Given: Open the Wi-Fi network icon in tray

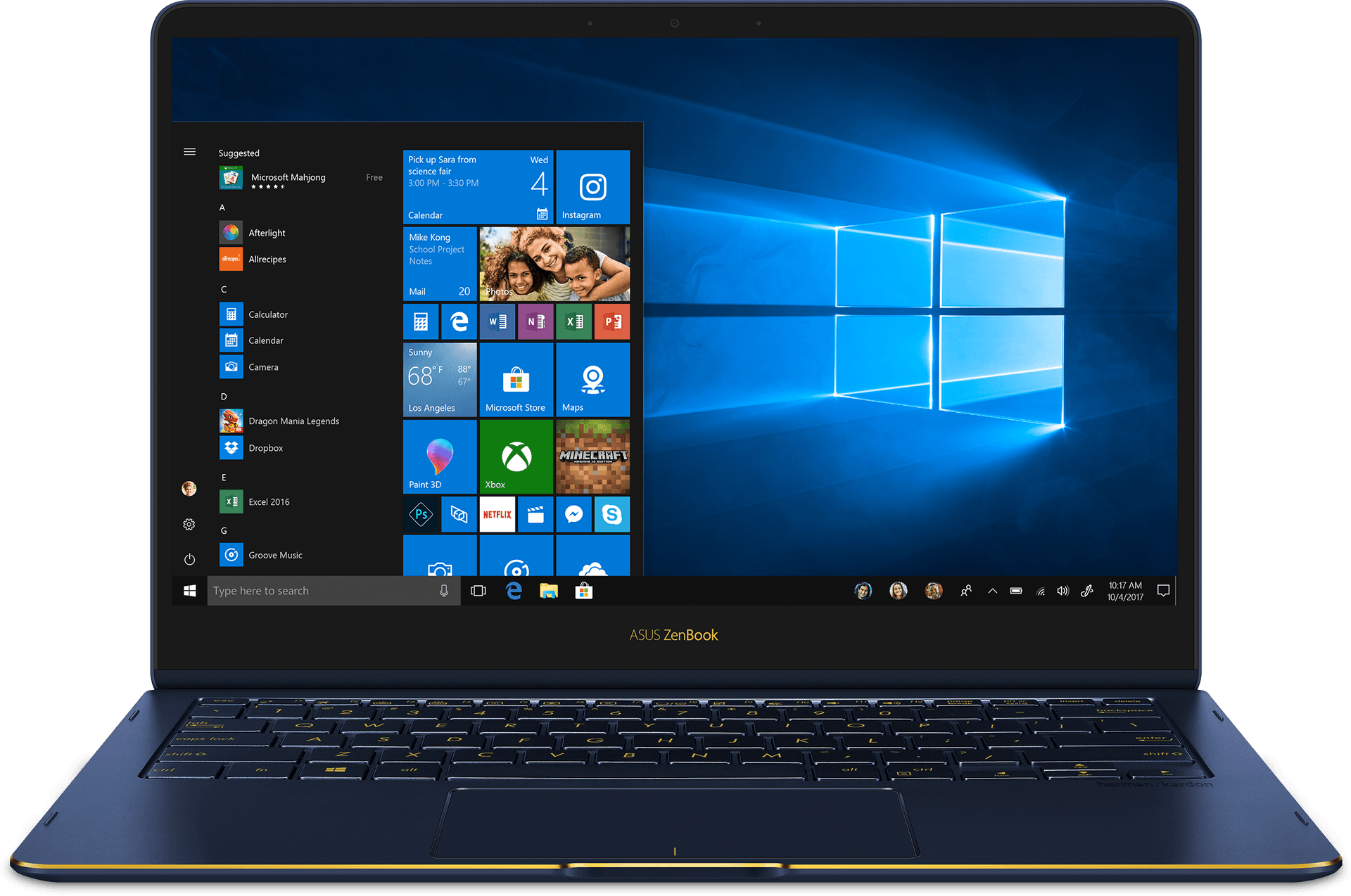Looking at the screenshot, I should click(1040, 591).
